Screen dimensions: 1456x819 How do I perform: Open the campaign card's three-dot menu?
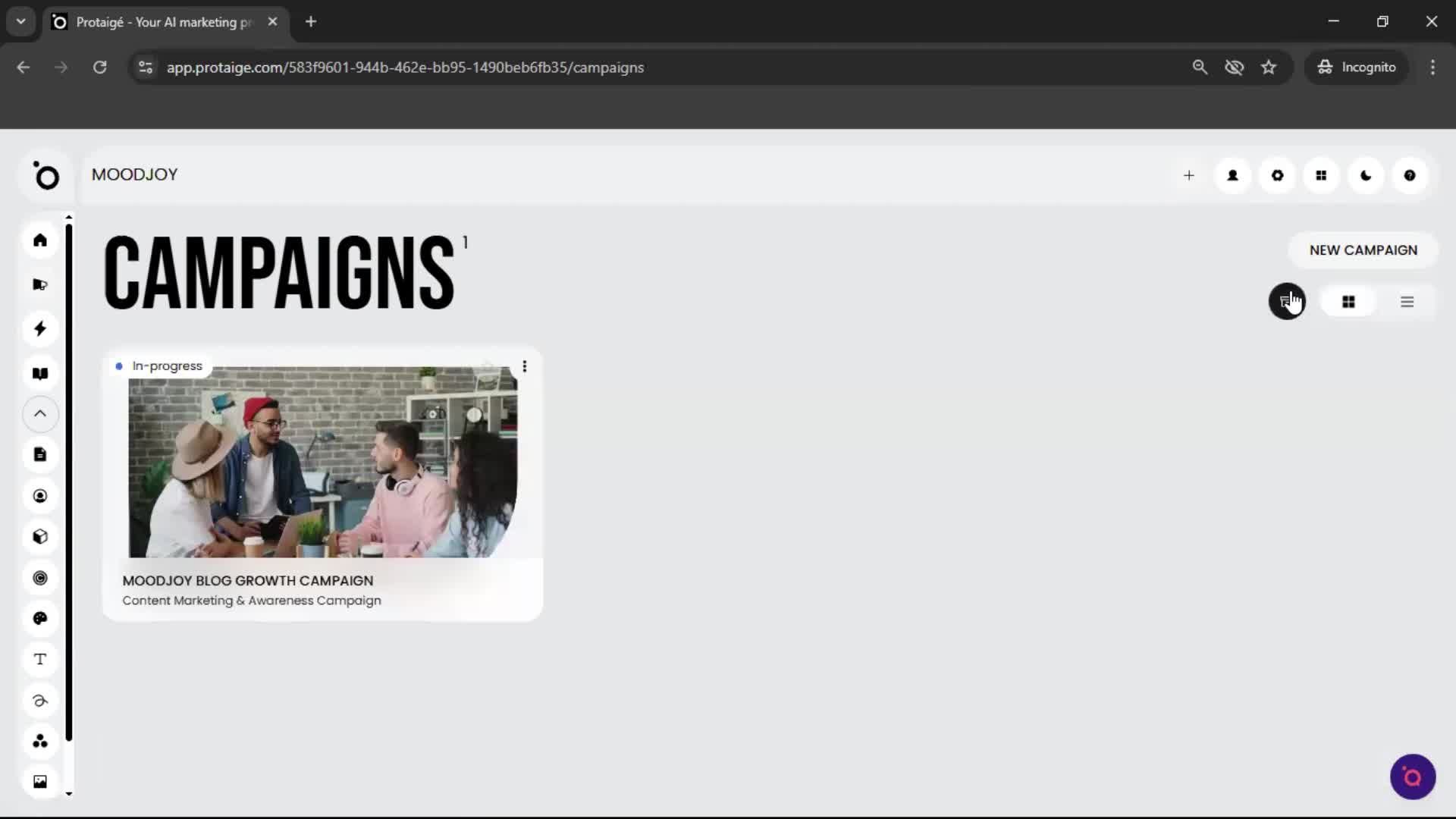point(524,366)
